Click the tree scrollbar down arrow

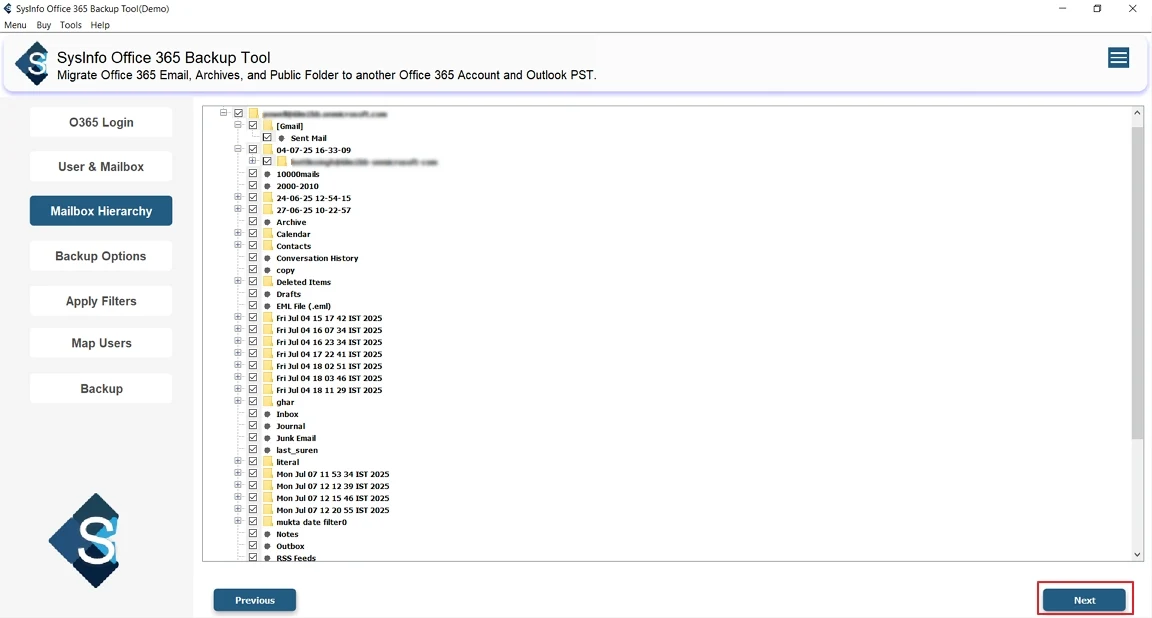pyautogui.click(x=1137, y=555)
